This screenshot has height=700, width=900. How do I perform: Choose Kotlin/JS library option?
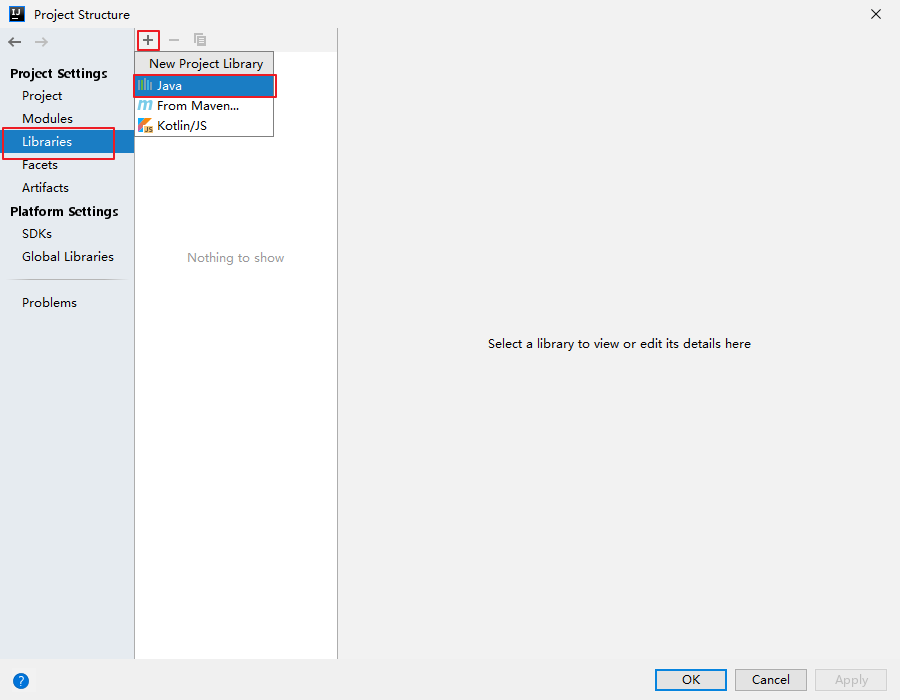(x=204, y=126)
